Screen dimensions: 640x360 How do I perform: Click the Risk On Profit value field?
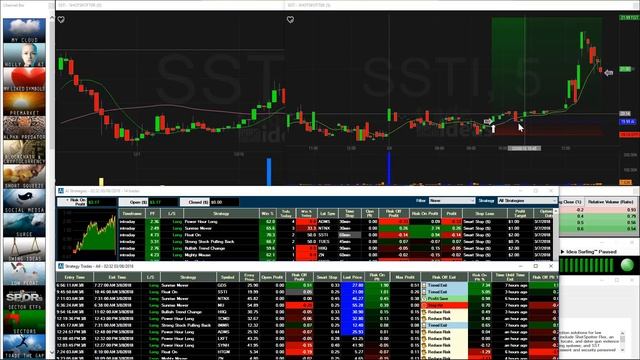[x=102, y=202]
